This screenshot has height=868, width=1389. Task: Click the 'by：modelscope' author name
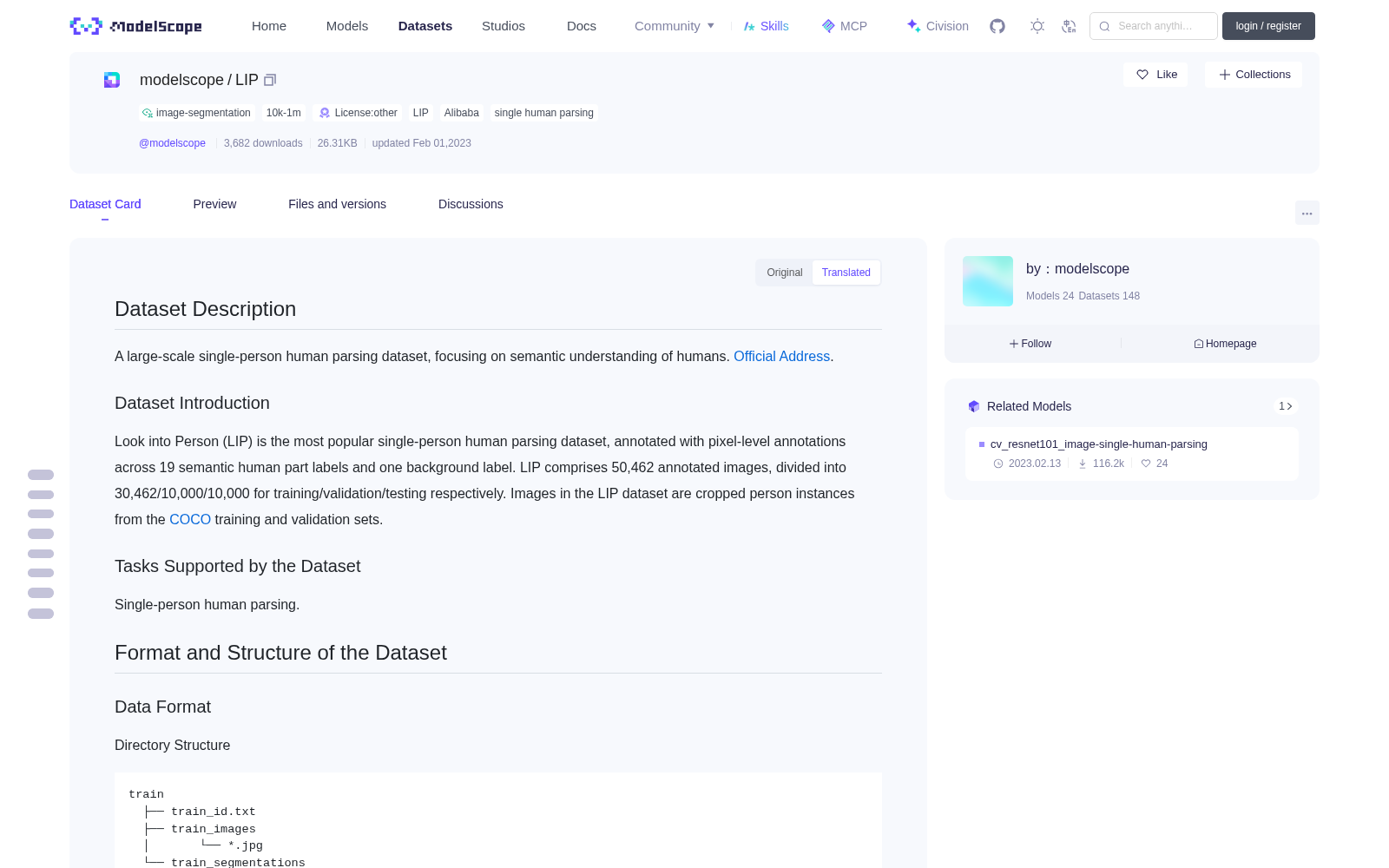point(1077,269)
